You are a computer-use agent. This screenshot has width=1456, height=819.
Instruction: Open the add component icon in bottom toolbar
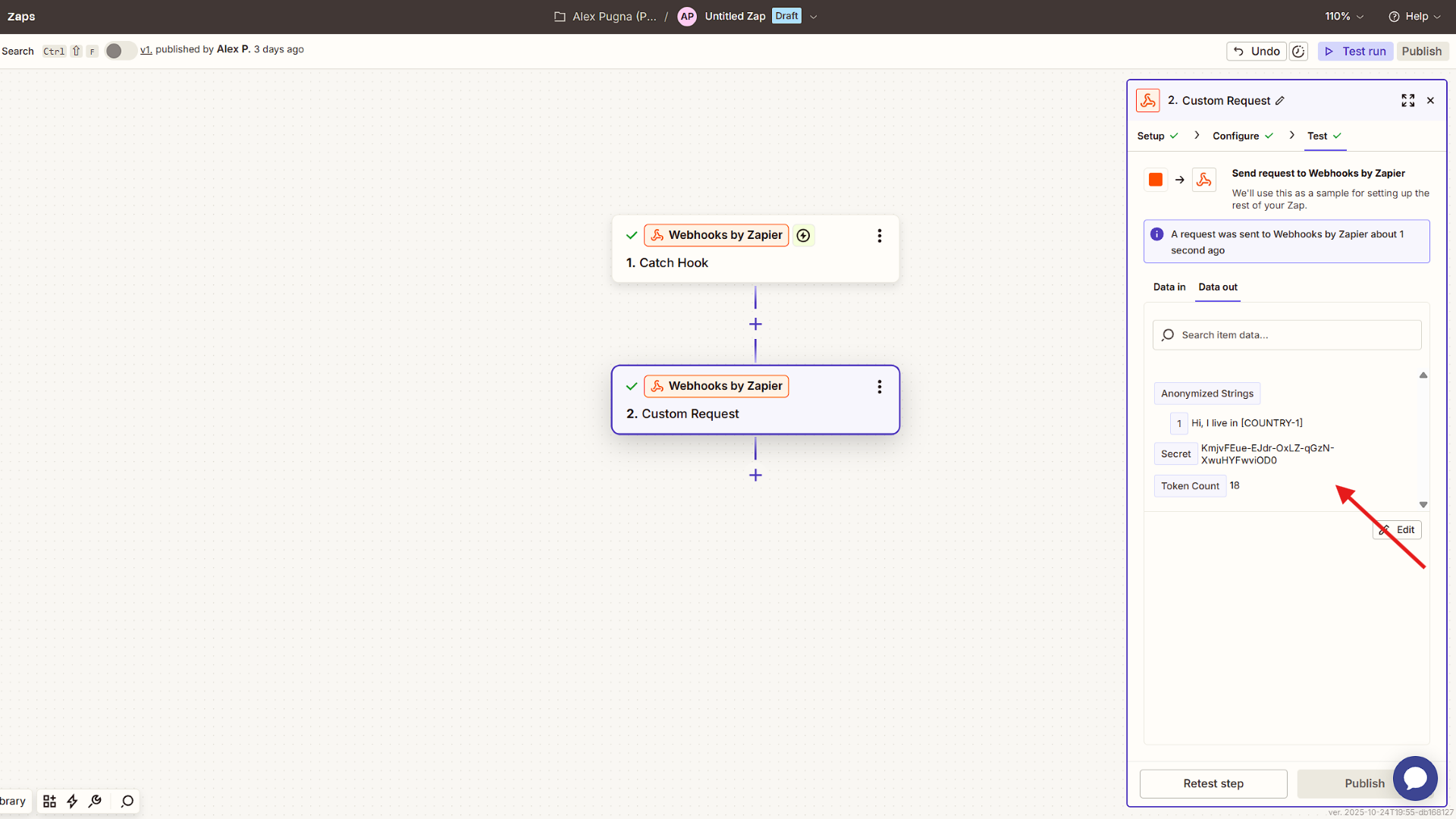[49, 801]
